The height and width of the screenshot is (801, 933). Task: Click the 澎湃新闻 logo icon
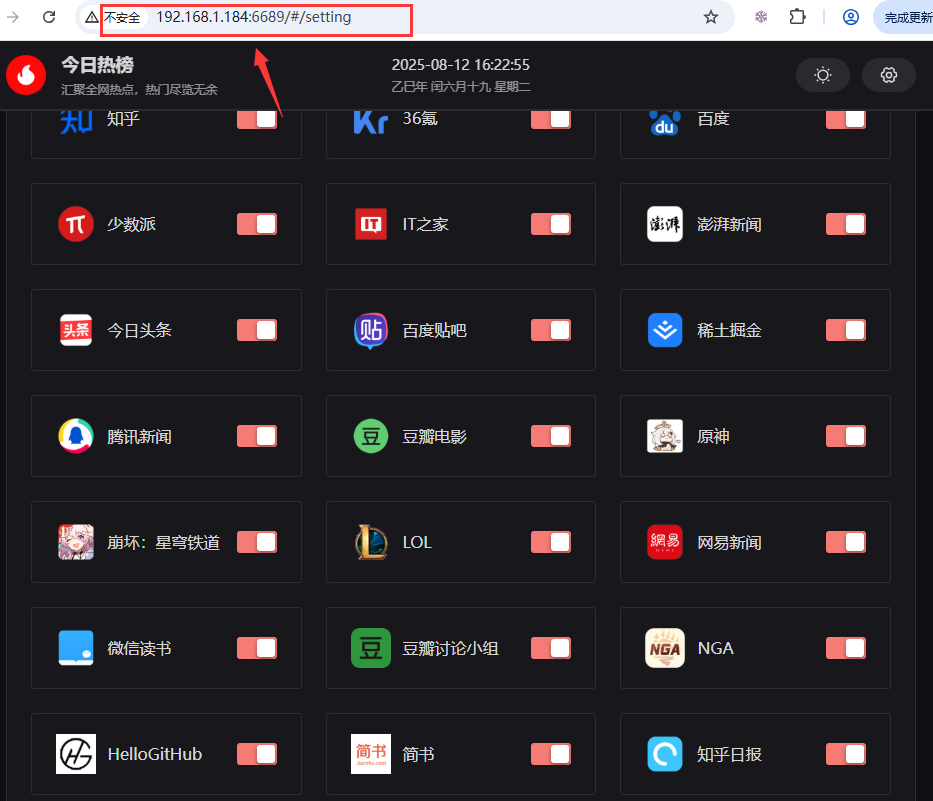tap(665, 224)
